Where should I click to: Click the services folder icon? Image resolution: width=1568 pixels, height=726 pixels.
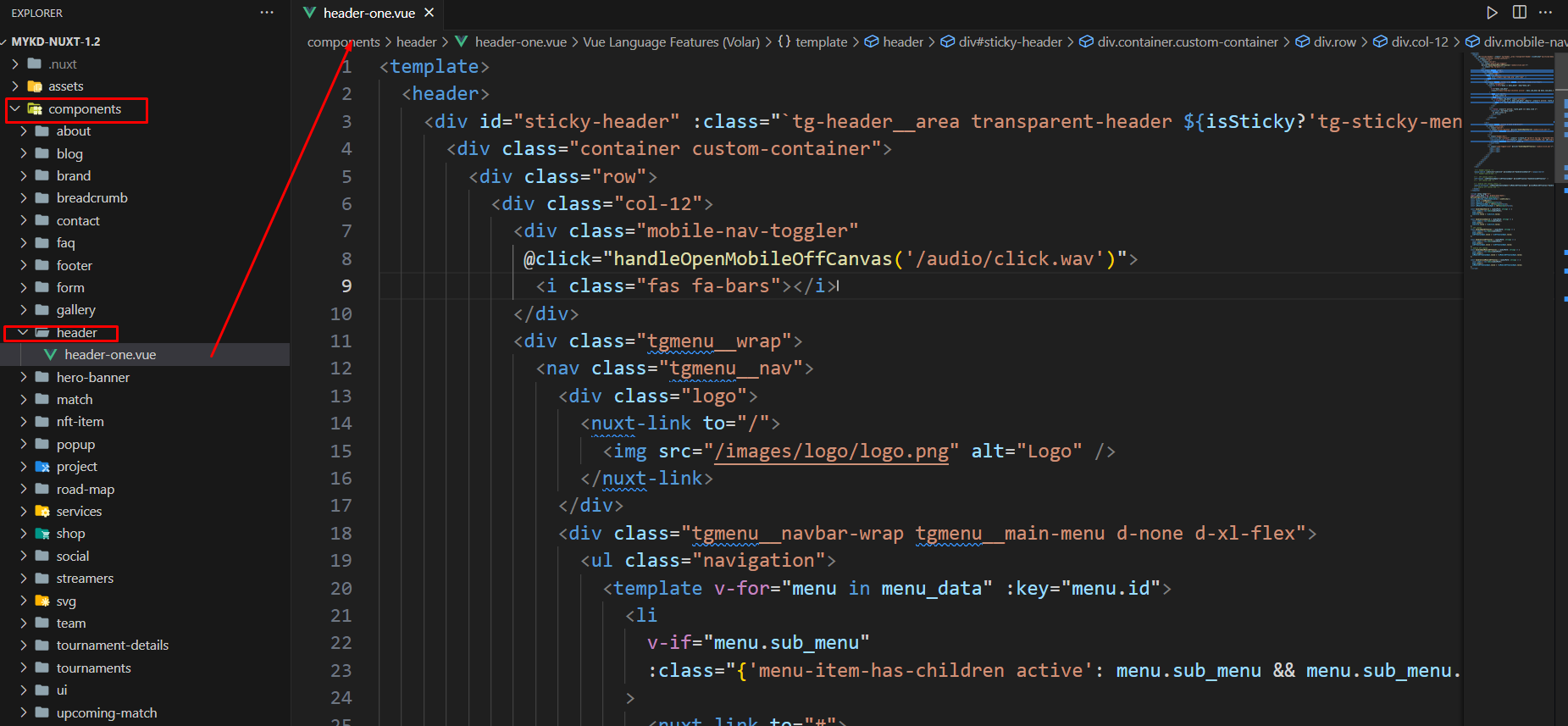click(x=42, y=512)
